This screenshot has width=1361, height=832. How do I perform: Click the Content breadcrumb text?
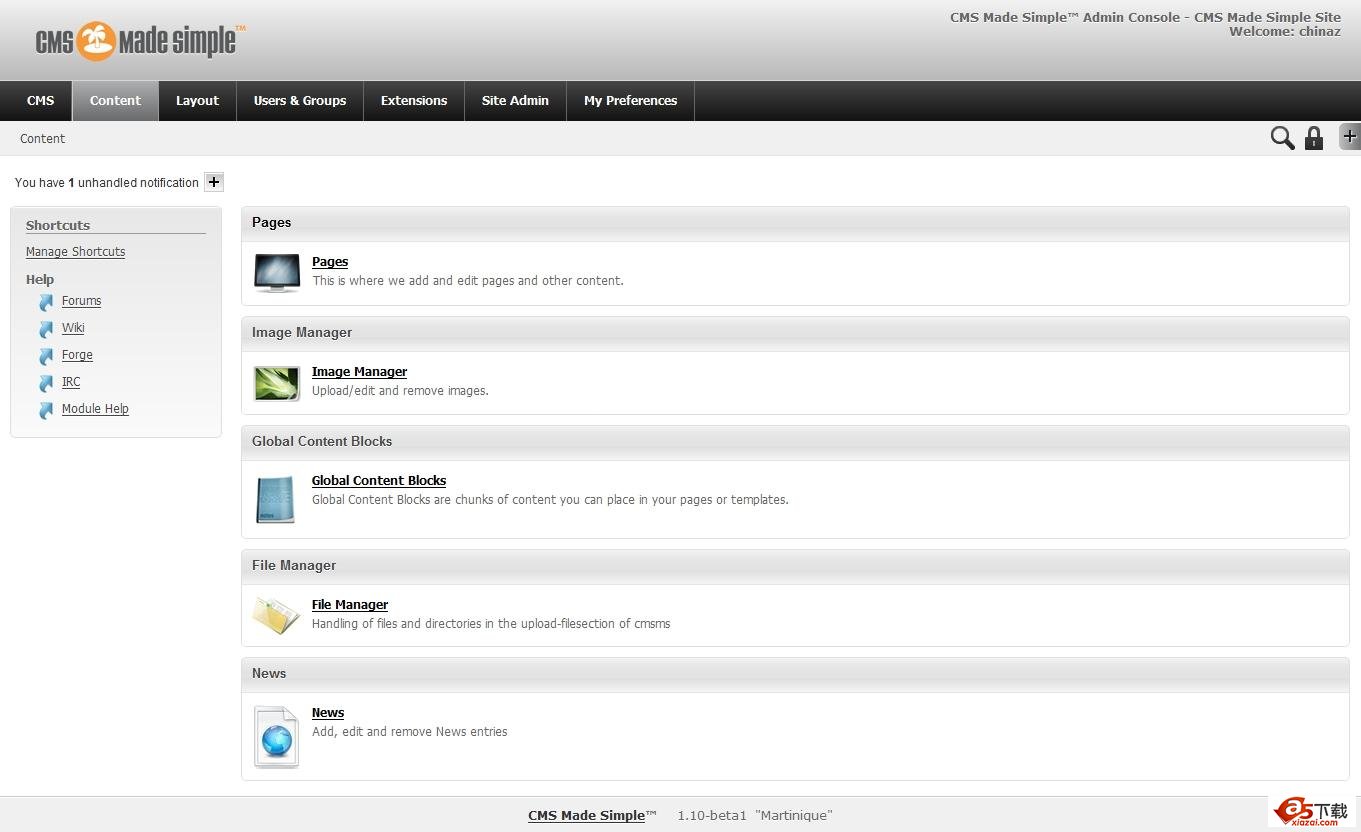pos(42,139)
